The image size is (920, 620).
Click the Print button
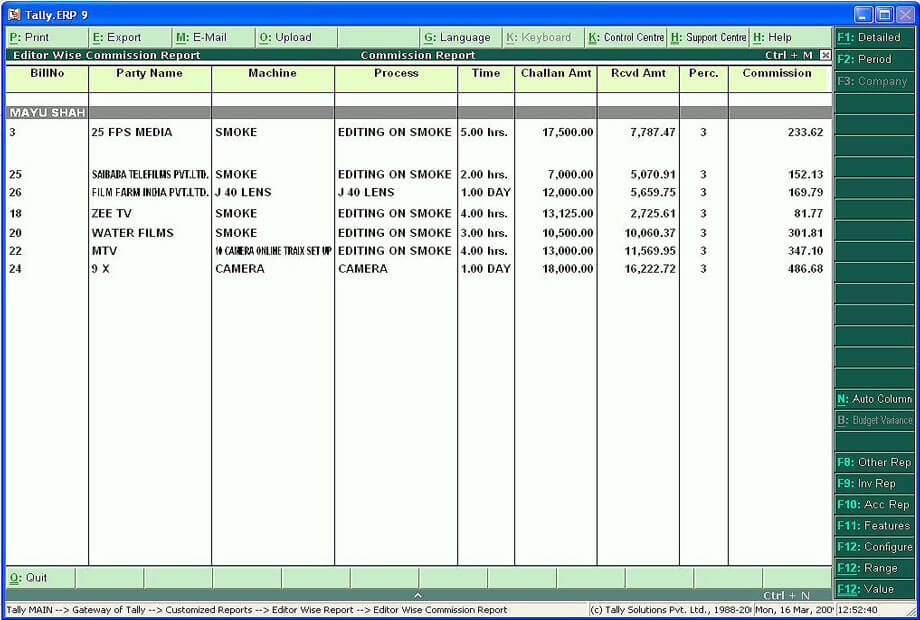pos(46,38)
